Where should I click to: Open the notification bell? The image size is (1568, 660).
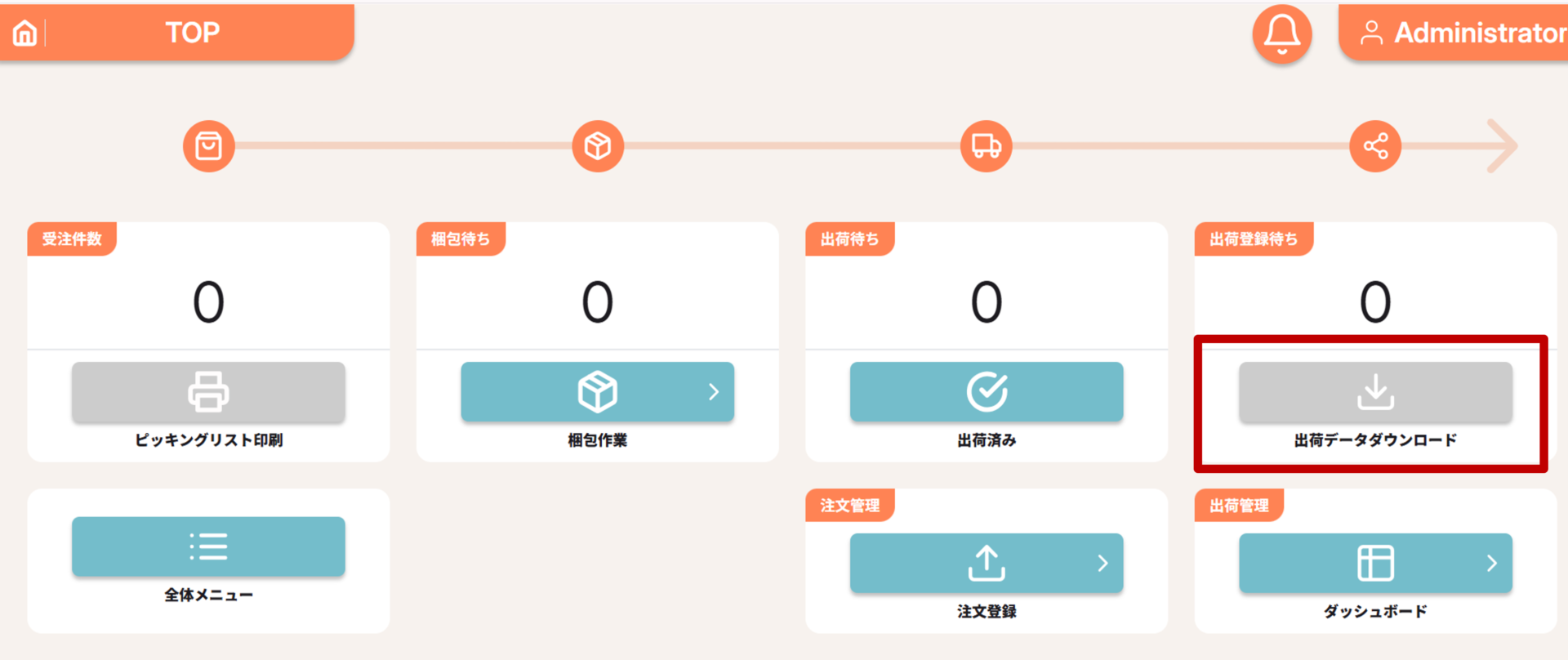point(1282,34)
